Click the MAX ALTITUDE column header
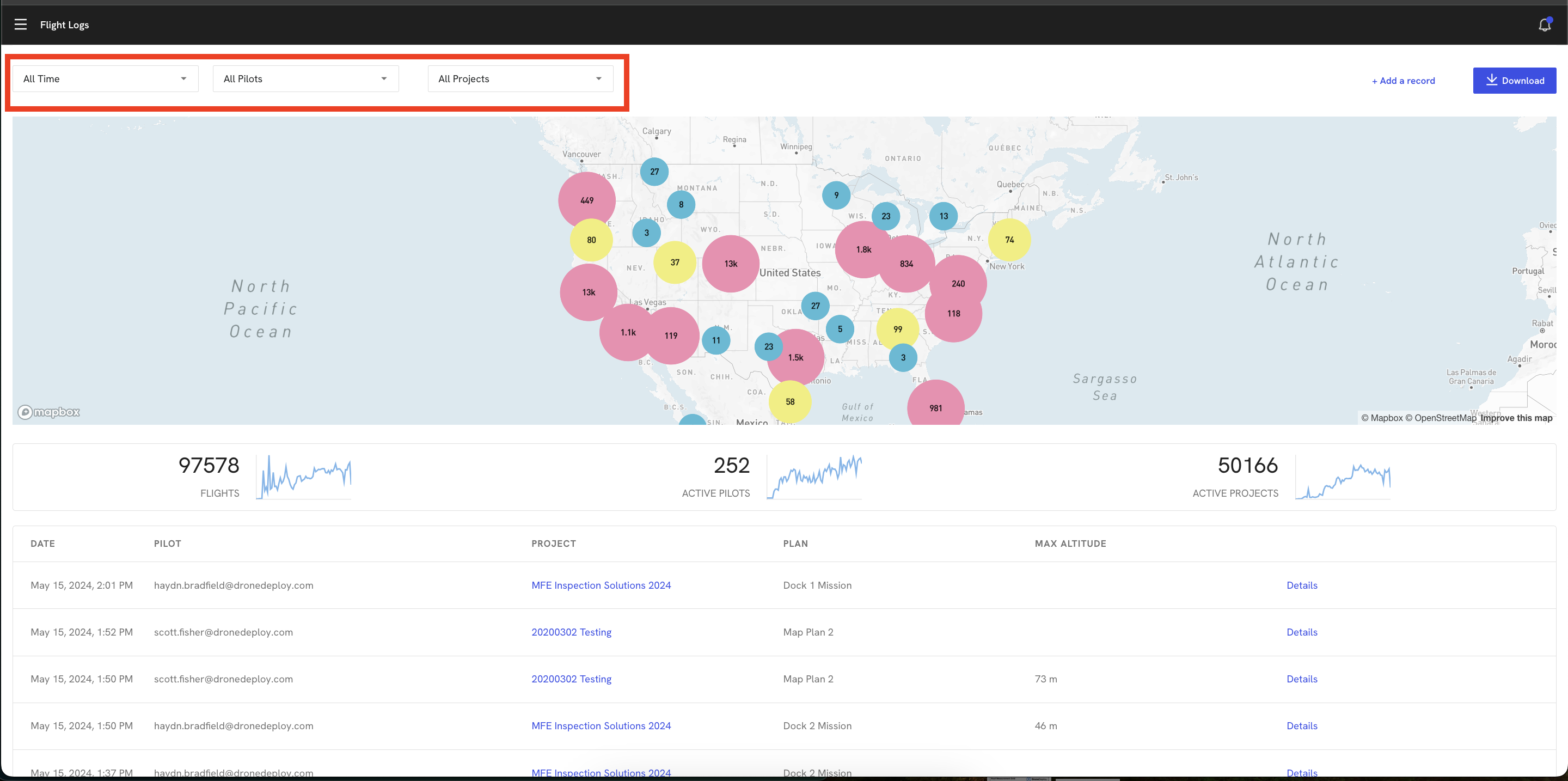 point(1070,544)
